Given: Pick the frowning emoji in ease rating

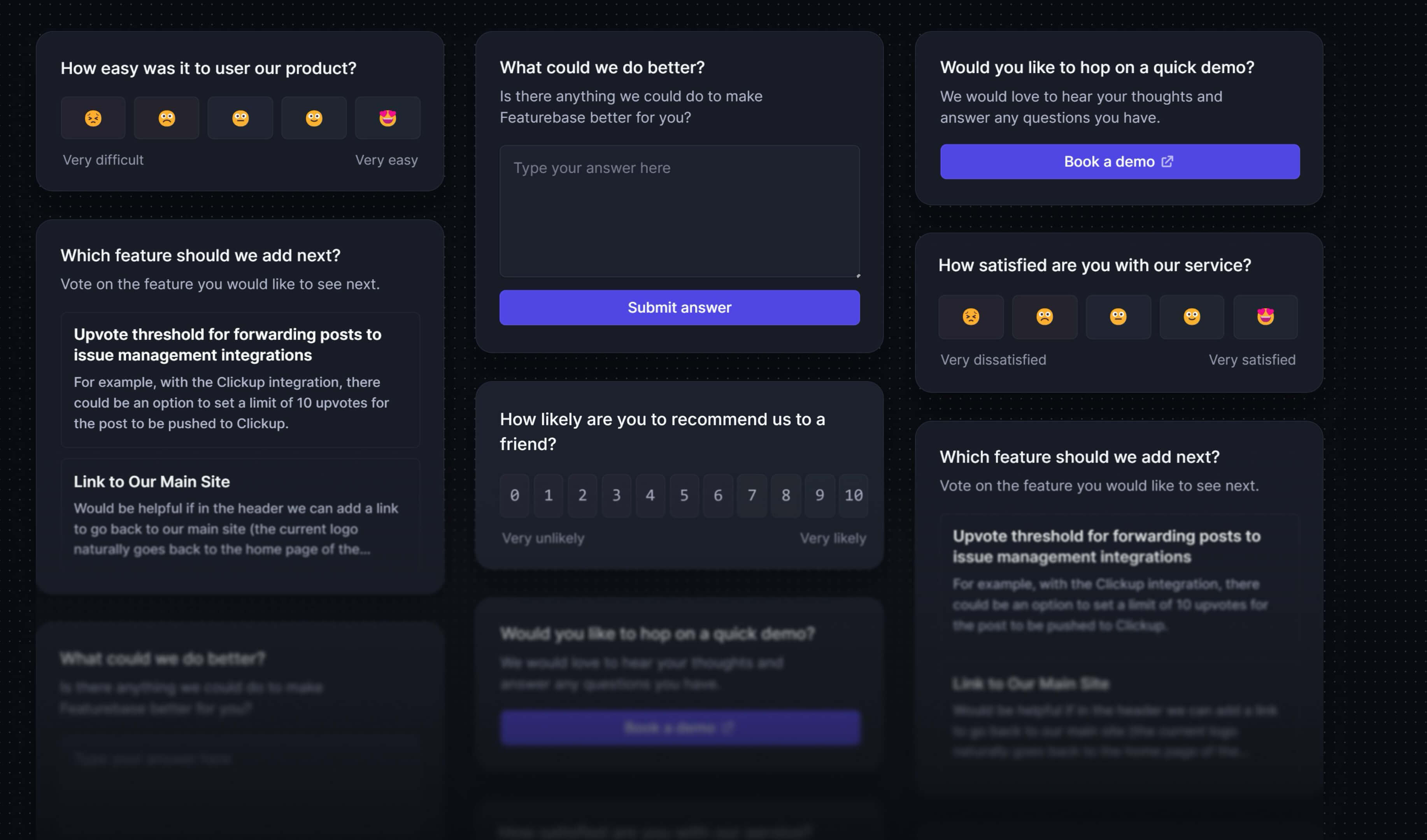Looking at the screenshot, I should pos(167,118).
